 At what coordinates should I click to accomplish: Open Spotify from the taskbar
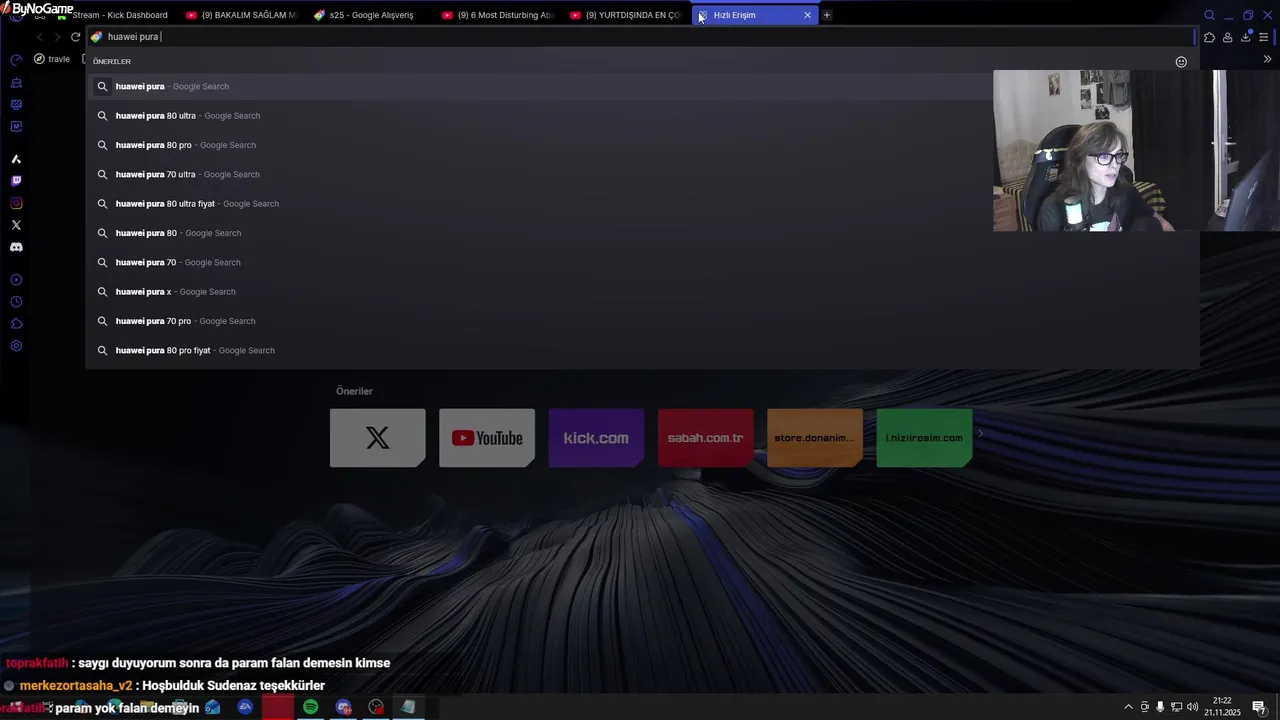point(311,707)
